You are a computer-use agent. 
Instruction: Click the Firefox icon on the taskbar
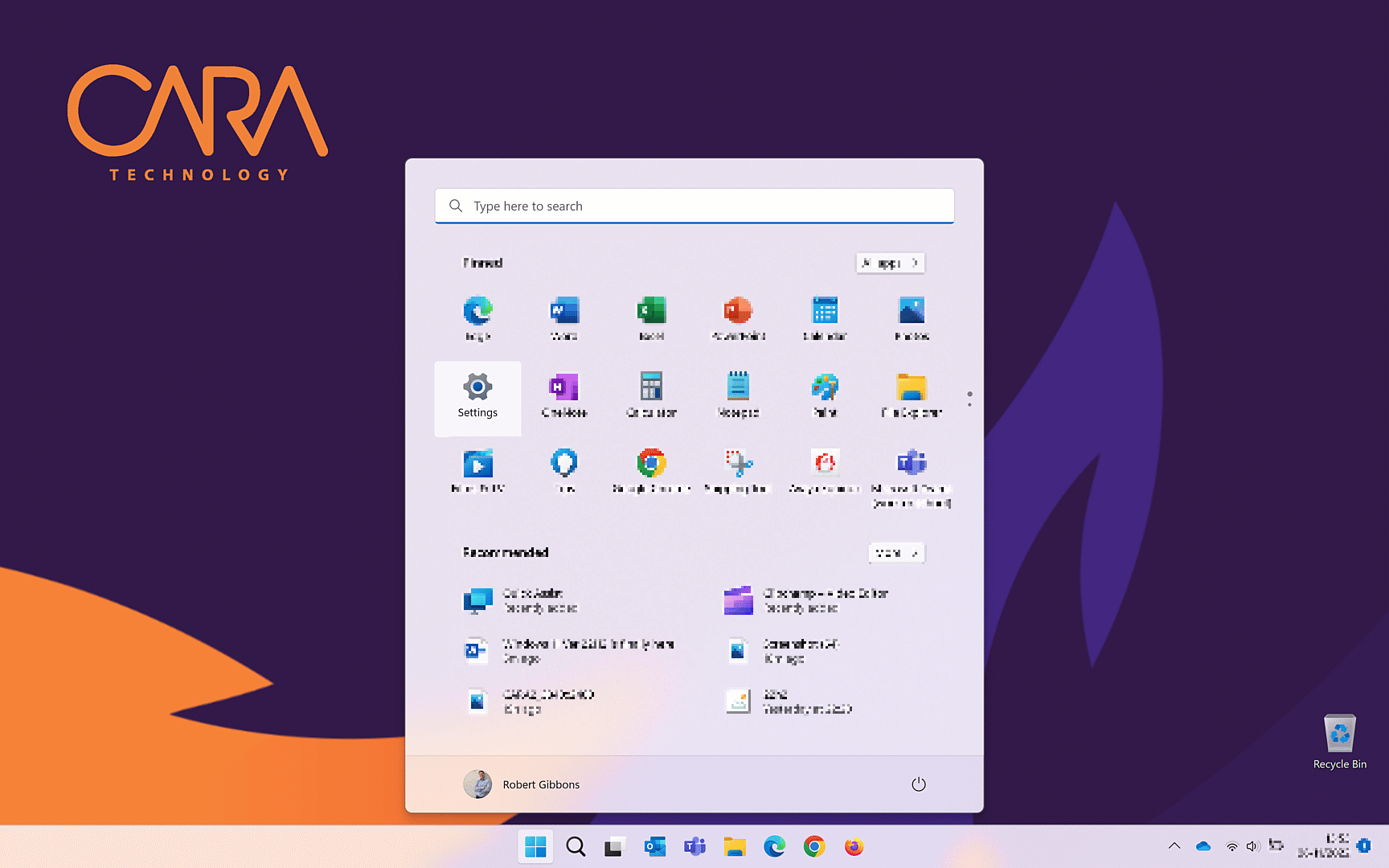(854, 846)
